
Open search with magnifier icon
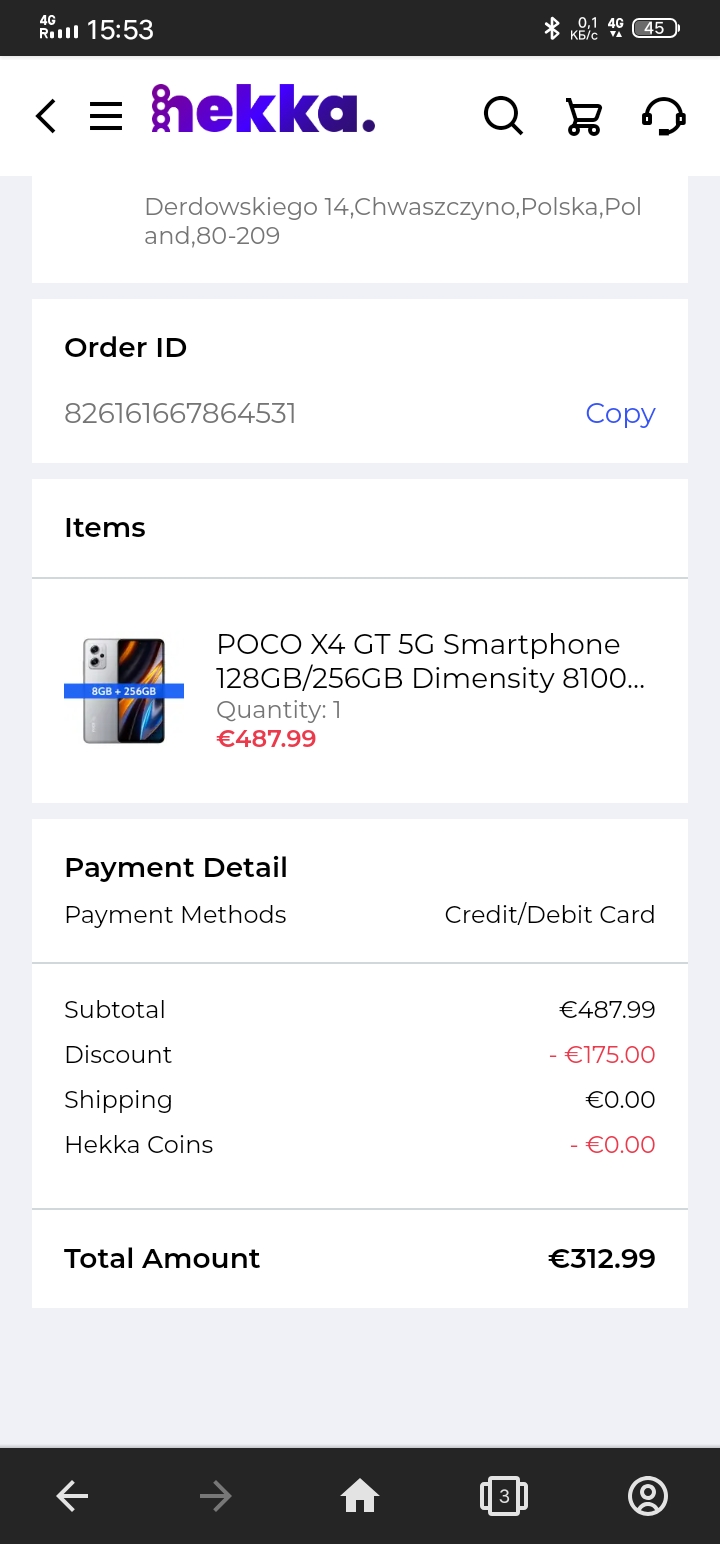[x=503, y=116]
